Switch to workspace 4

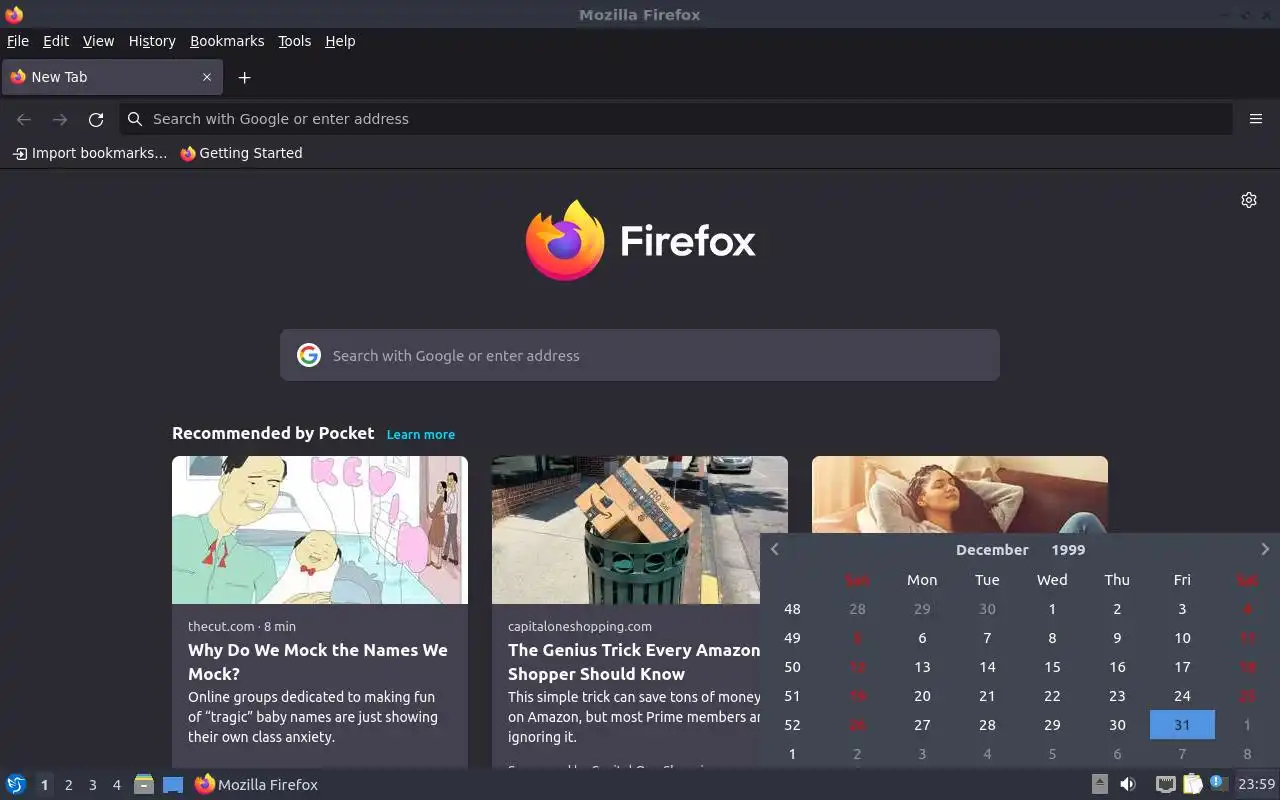(116, 785)
